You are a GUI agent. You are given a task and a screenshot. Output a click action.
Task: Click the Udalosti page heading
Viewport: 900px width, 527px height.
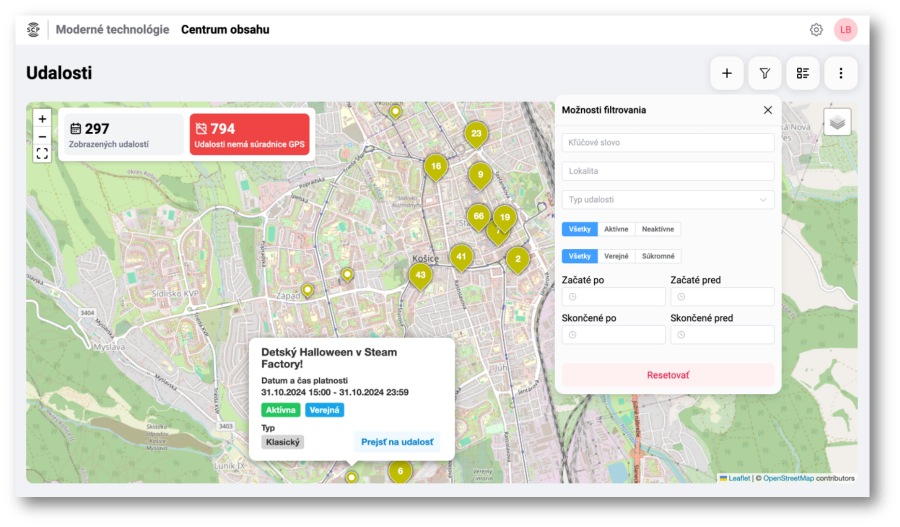59,73
